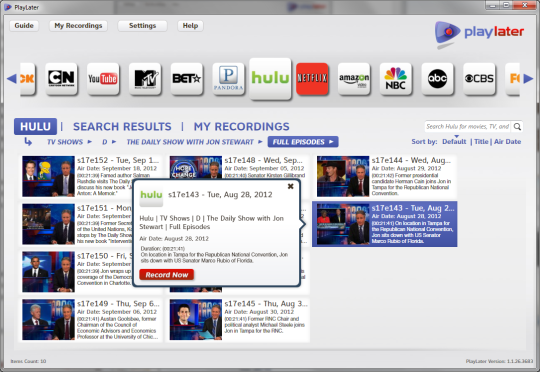Open the Settings menu
Viewport: 540px width, 372px height.
(x=142, y=25)
